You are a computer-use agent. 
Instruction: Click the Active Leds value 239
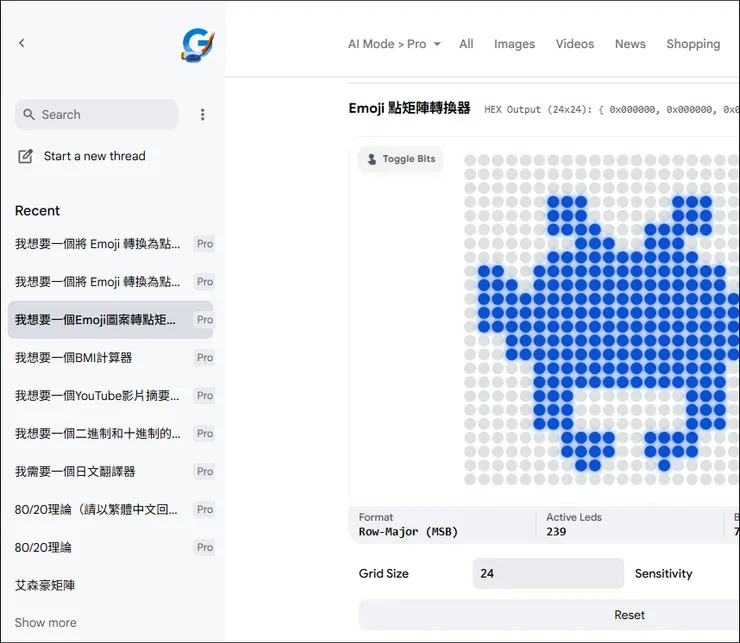556,532
